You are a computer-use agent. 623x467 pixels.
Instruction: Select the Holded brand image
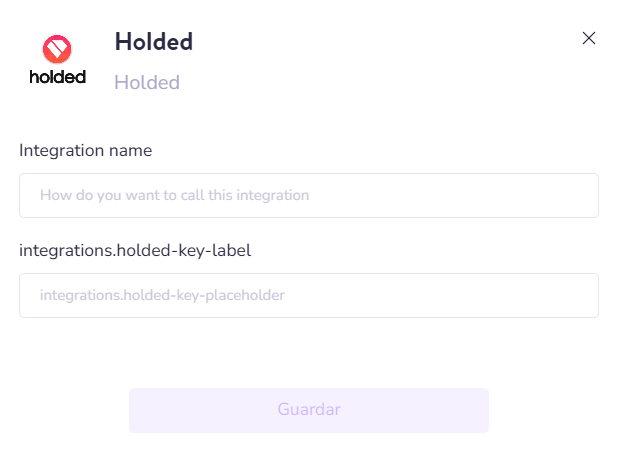[x=57, y=60]
